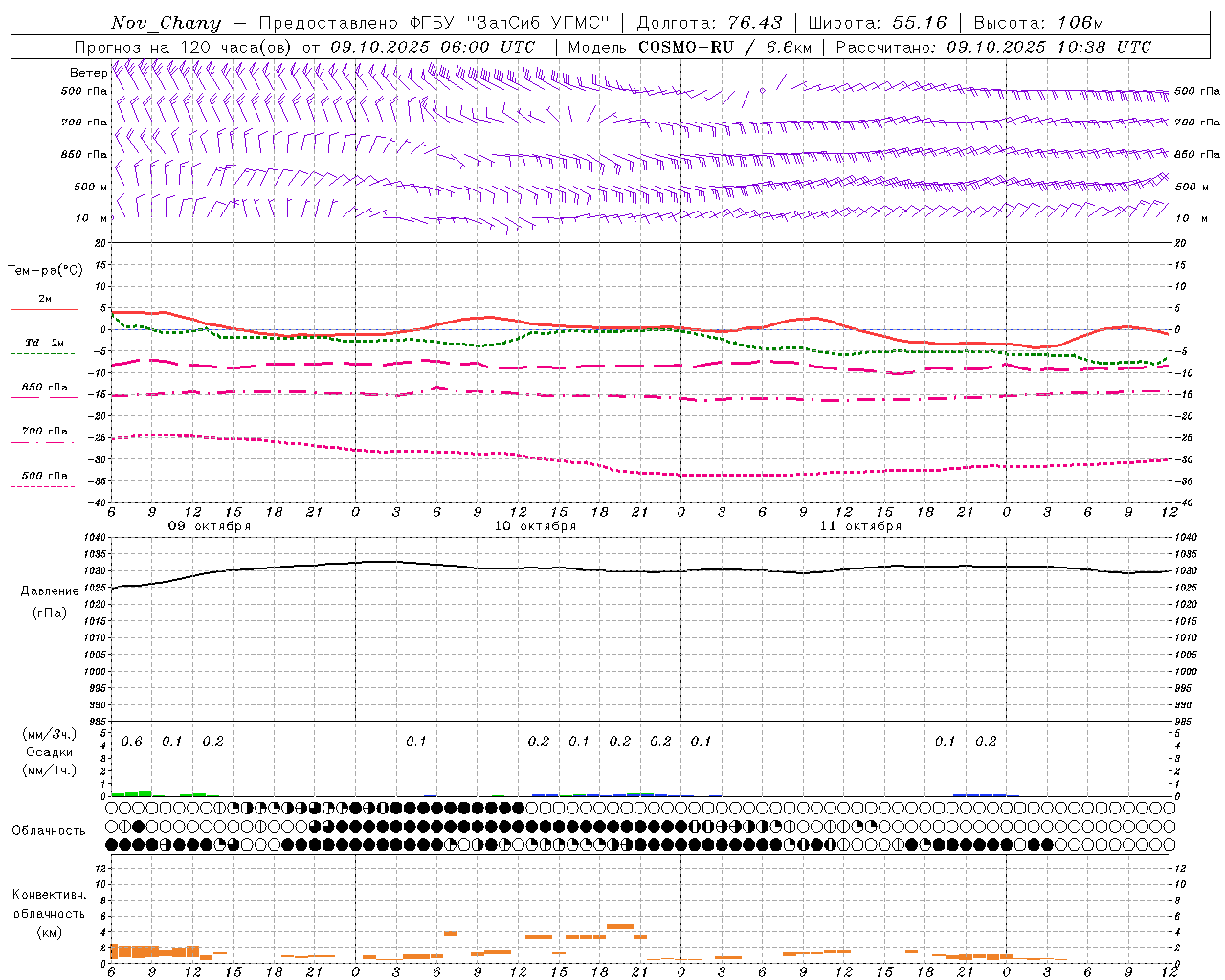
Task: Click the "(км)" unit under convective label
Action: pyautogui.click(x=49, y=932)
